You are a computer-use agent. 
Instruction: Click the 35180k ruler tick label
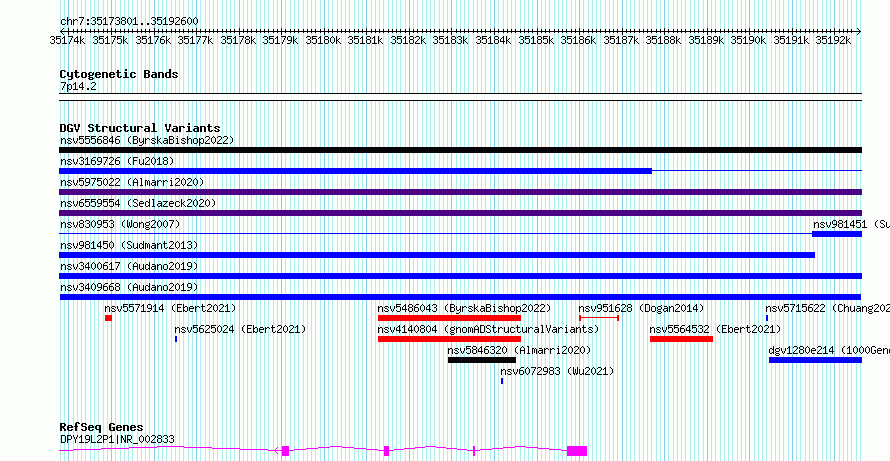point(322,40)
